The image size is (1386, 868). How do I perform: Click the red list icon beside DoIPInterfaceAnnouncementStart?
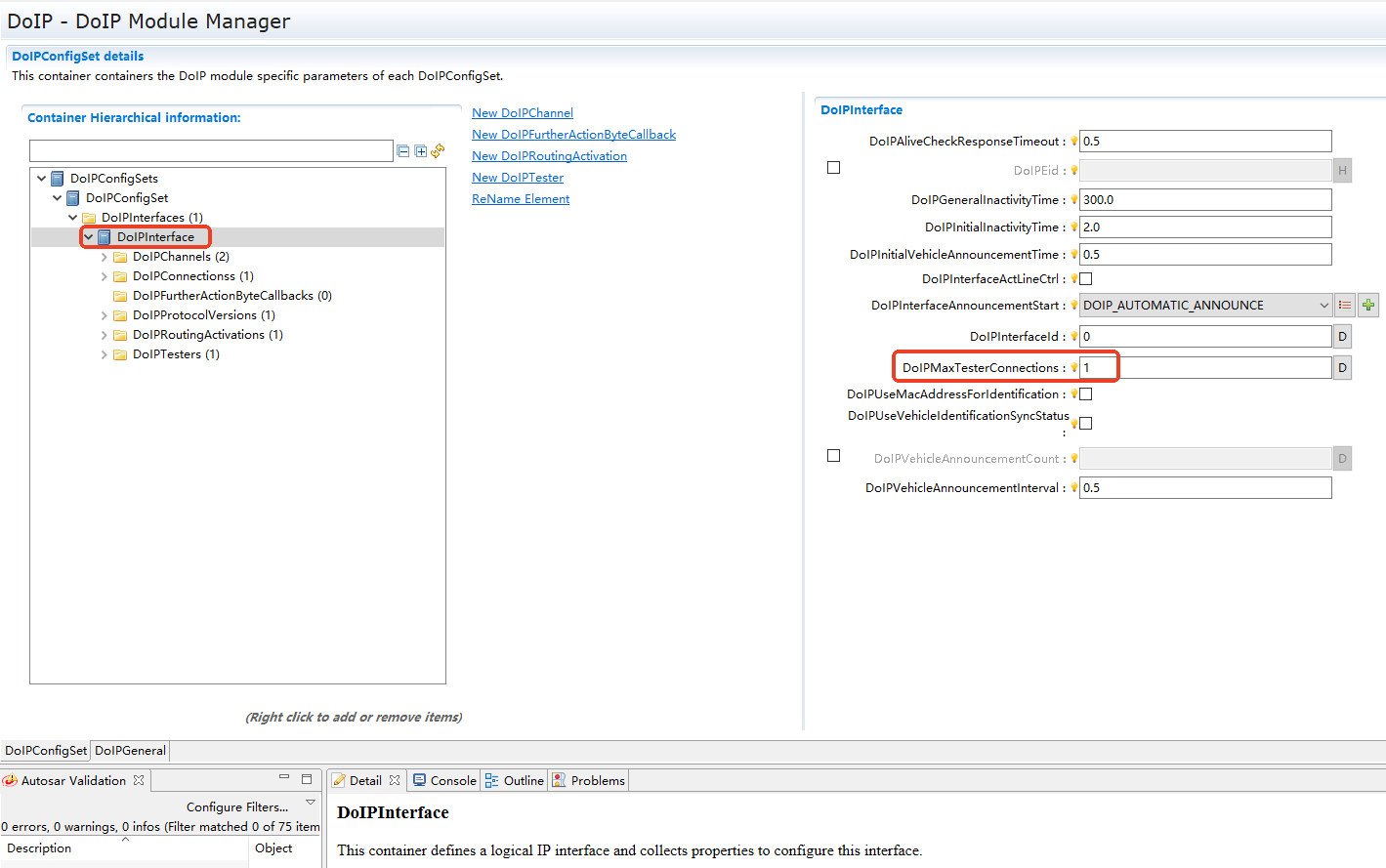(1345, 306)
